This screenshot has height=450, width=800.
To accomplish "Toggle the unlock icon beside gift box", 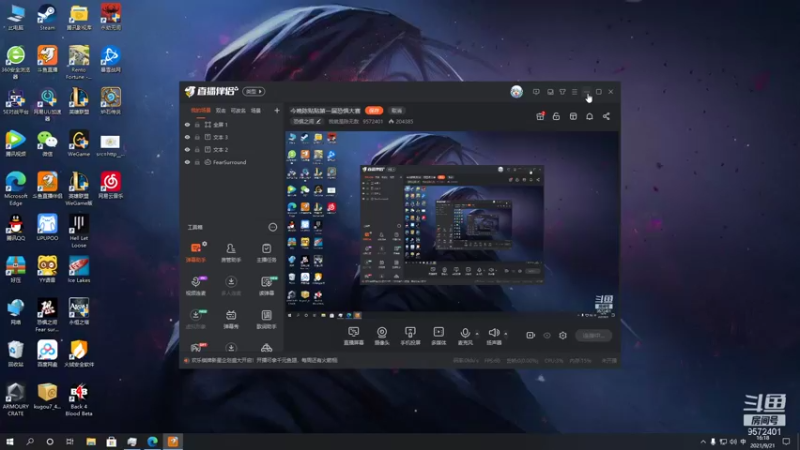I will coord(556,116).
